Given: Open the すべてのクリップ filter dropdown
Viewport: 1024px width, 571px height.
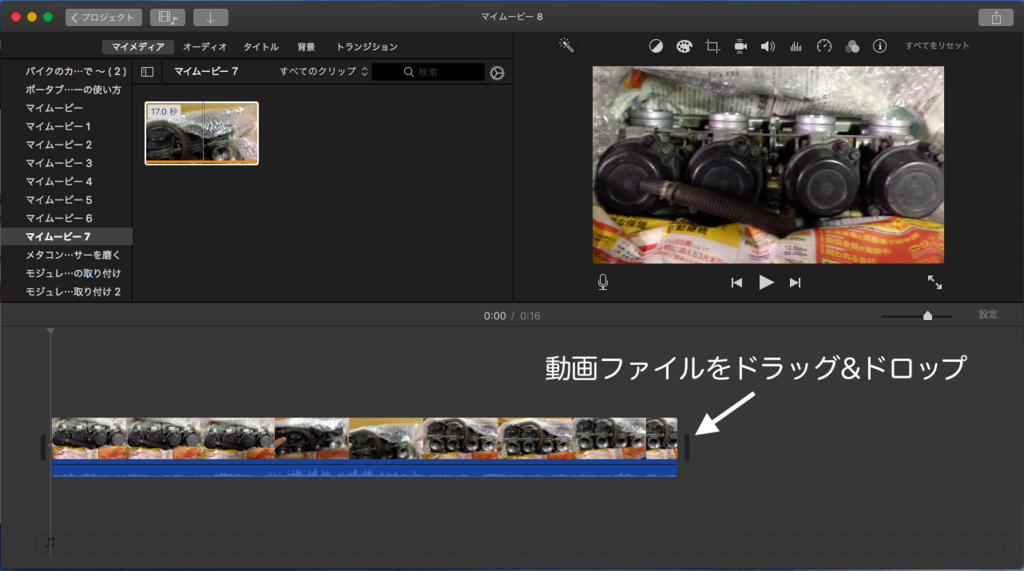Looking at the screenshot, I should [324, 71].
